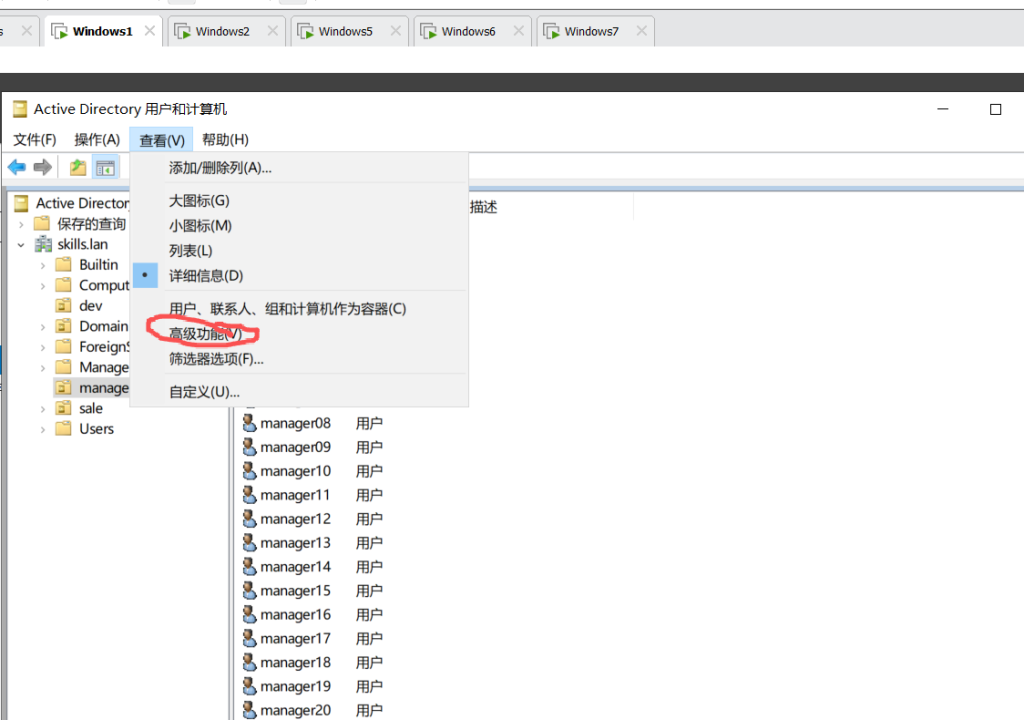Screen dimensions: 1024x720
Task: Choose 添加/删除列(A)... menu entry
Action: click(220, 168)
